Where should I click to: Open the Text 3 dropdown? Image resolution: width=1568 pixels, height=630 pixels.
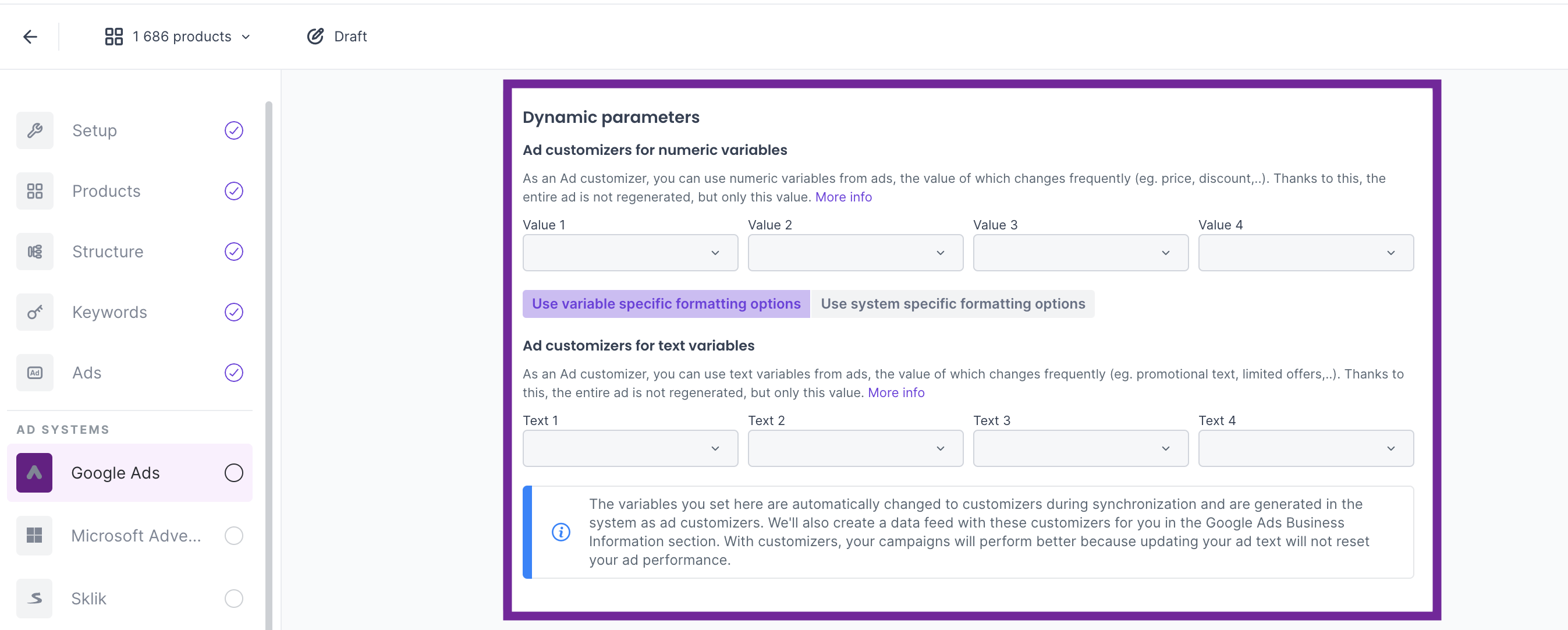[x=1080, y=448]
